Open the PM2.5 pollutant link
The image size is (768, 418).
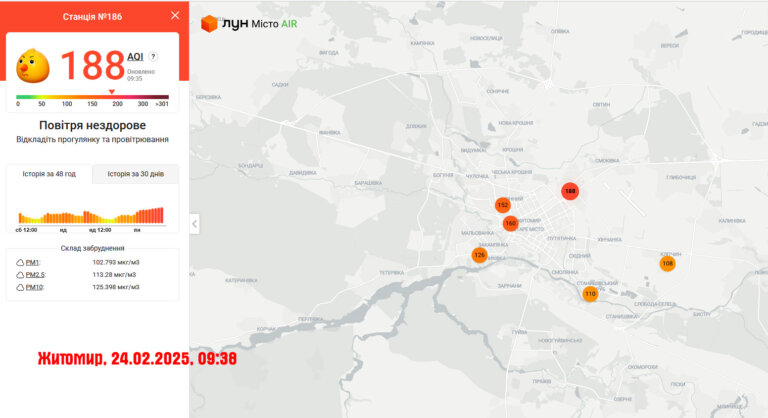[35, 275]
